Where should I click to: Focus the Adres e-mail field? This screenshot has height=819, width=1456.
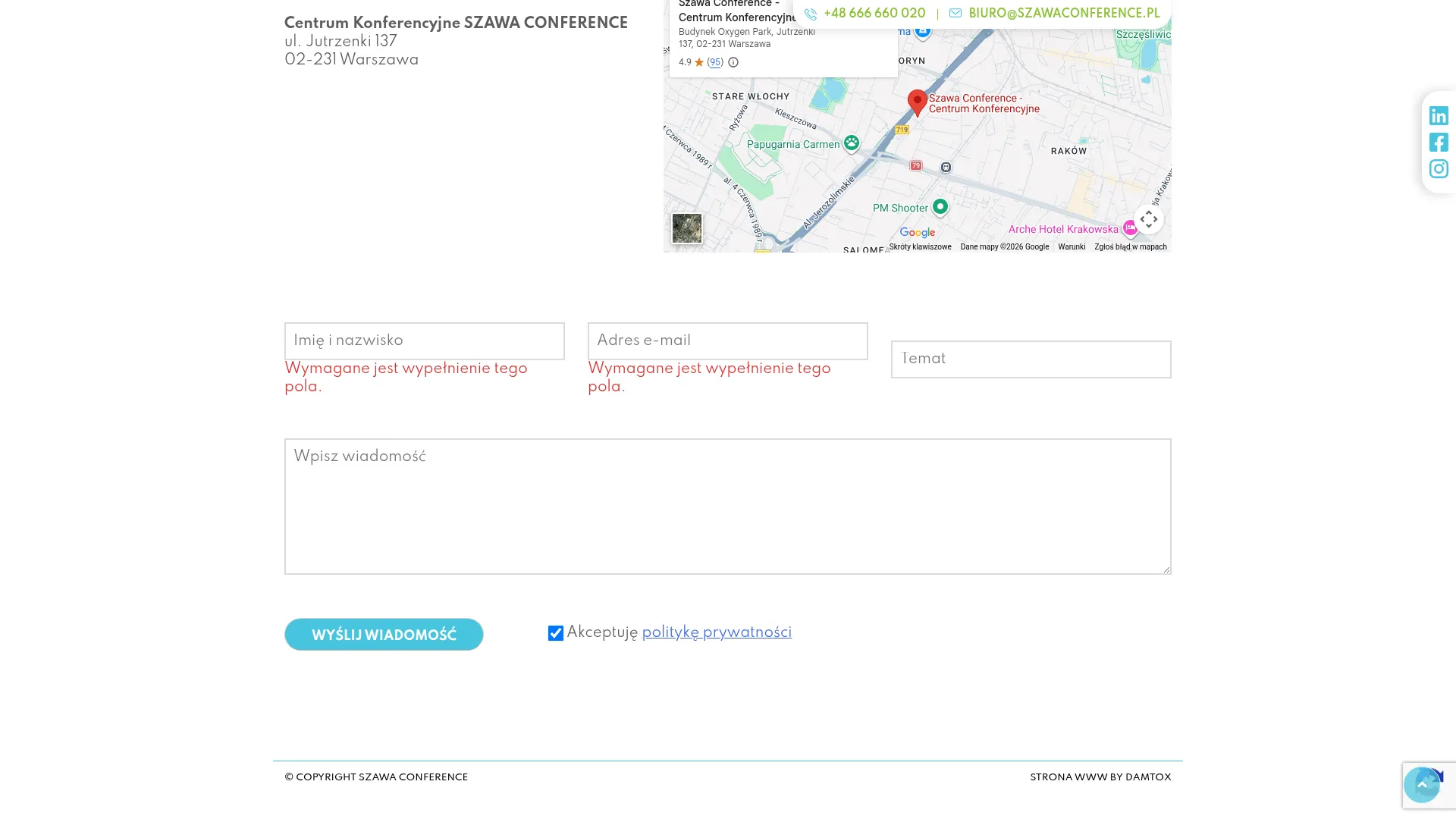pyautogui.click(x=728, y=341)
